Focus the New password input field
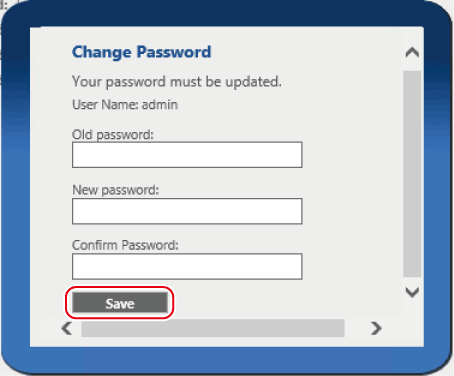The width and height of the screenshot is (454, 376). (187, 211)
